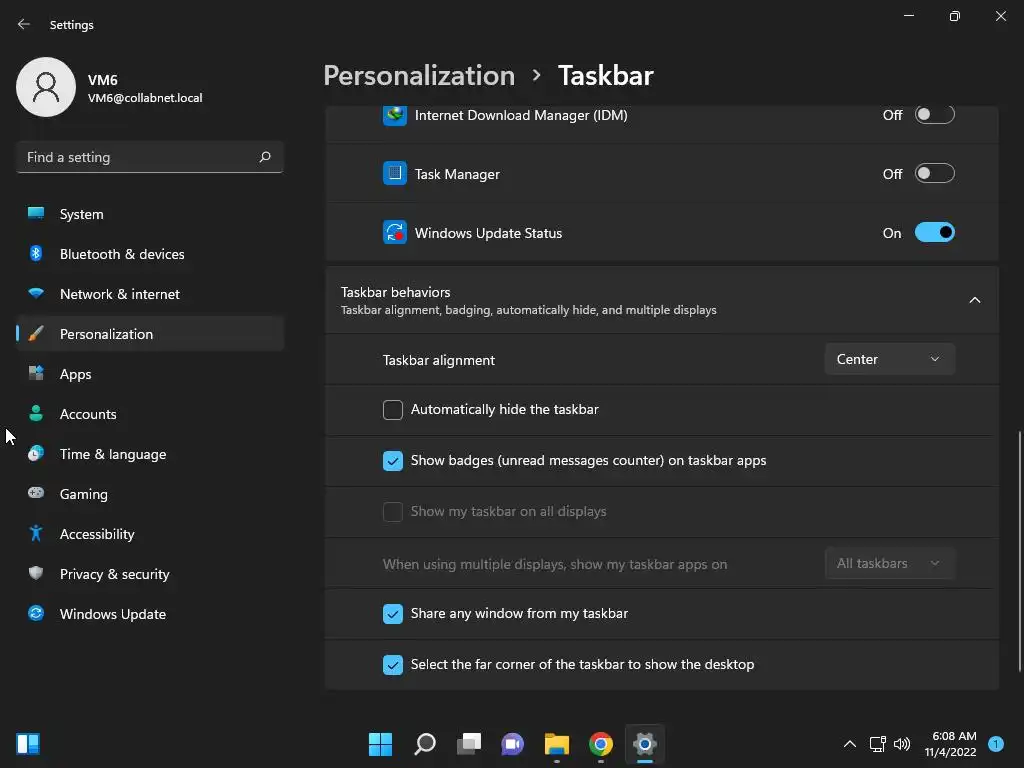Disable the Windows Update Status toggle
This screenshot has height=768, width=1024.
click(x=934, y=233)
